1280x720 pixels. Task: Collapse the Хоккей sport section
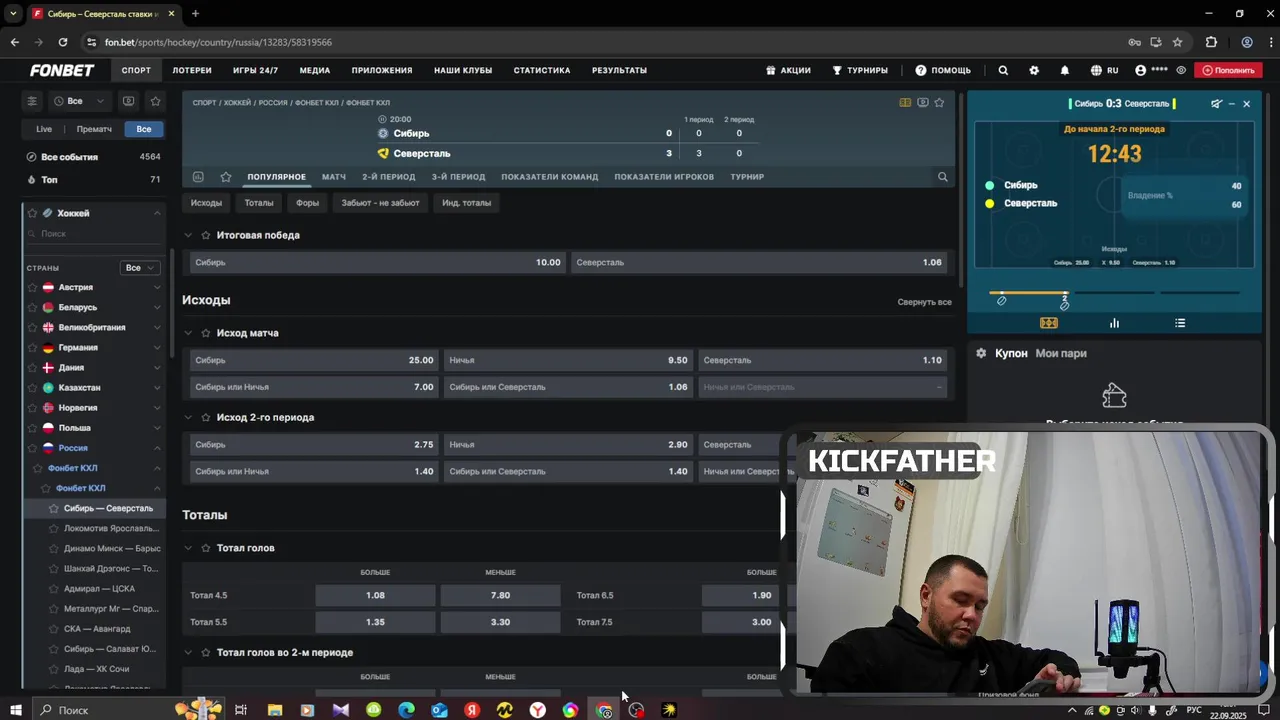(157, 213)
